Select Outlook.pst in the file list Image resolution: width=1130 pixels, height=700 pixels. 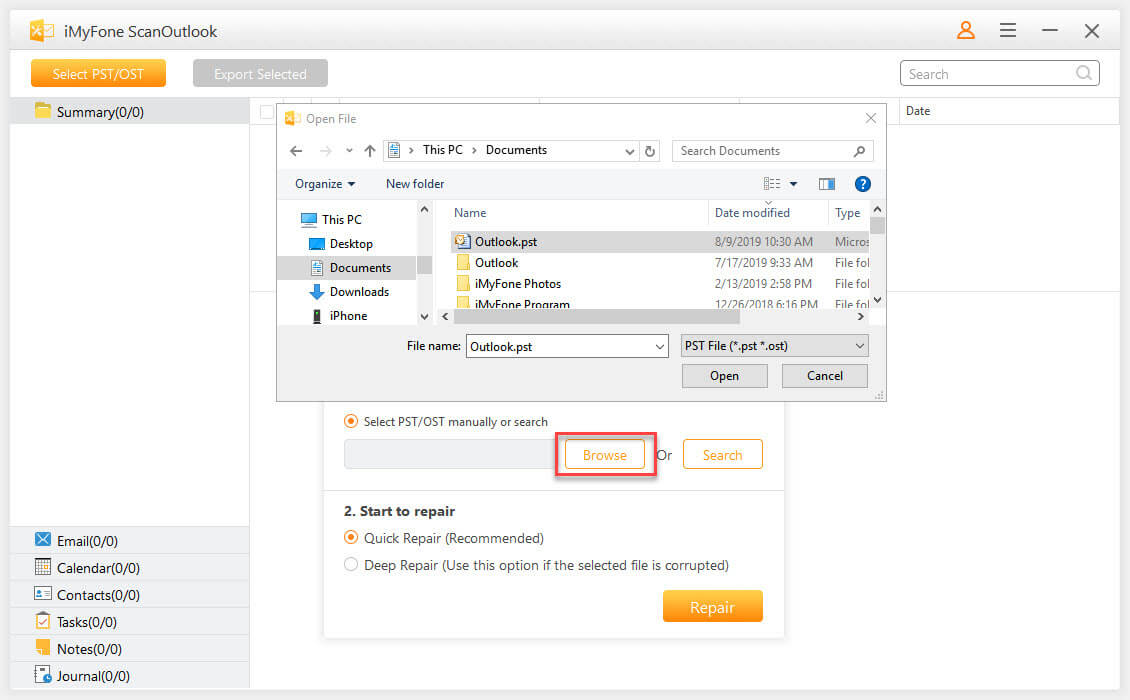(x=505, y=241)
